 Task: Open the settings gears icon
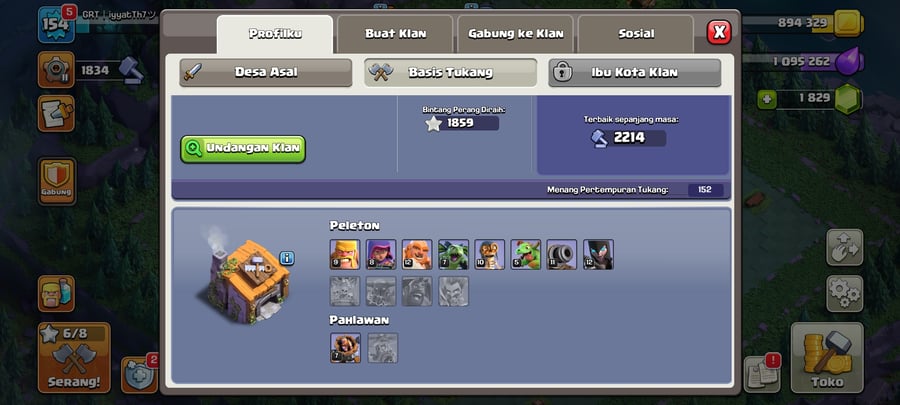click(844, 294)
